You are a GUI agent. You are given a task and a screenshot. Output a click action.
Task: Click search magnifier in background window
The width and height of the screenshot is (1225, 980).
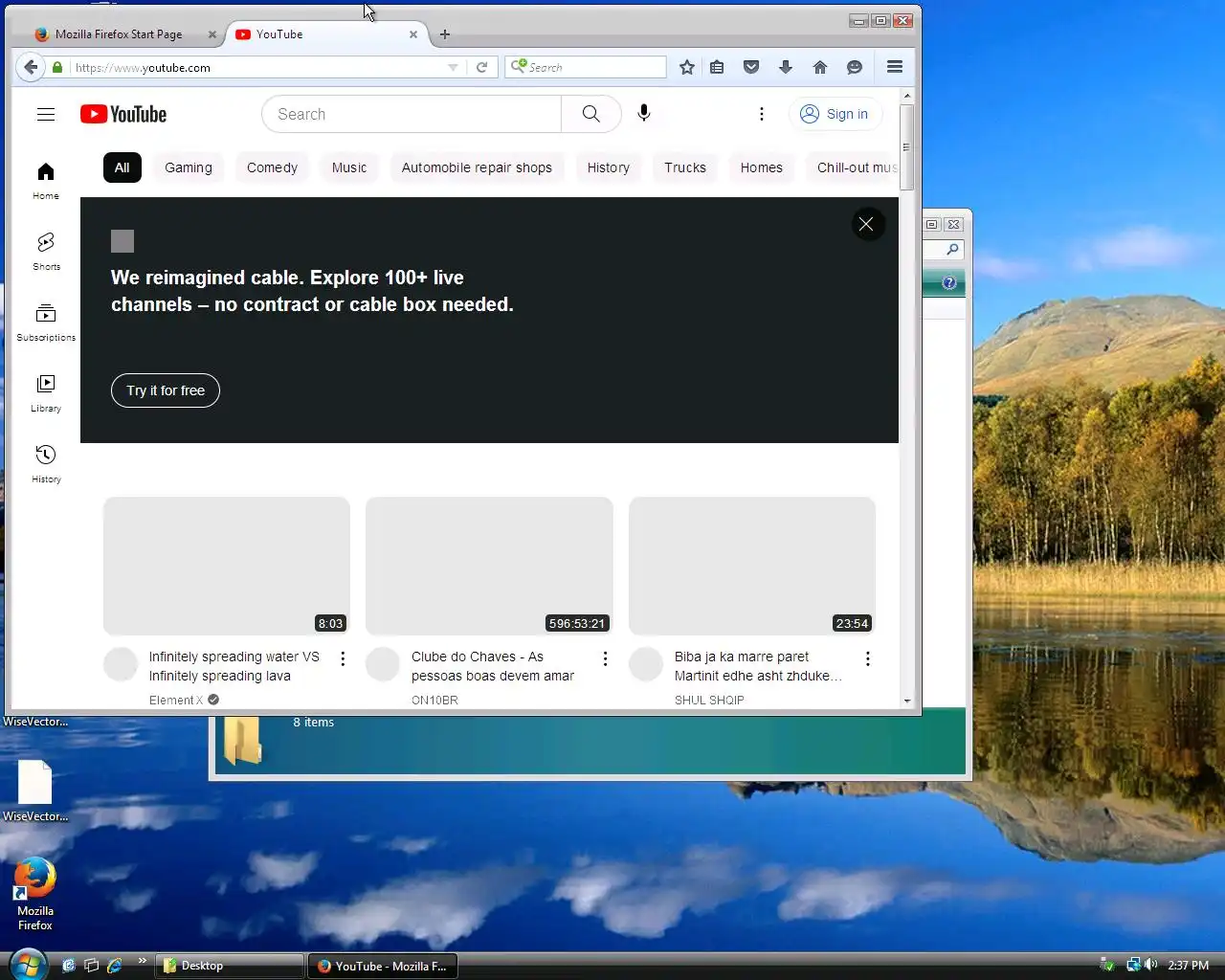pyautogui.click(x=952, y=250)
